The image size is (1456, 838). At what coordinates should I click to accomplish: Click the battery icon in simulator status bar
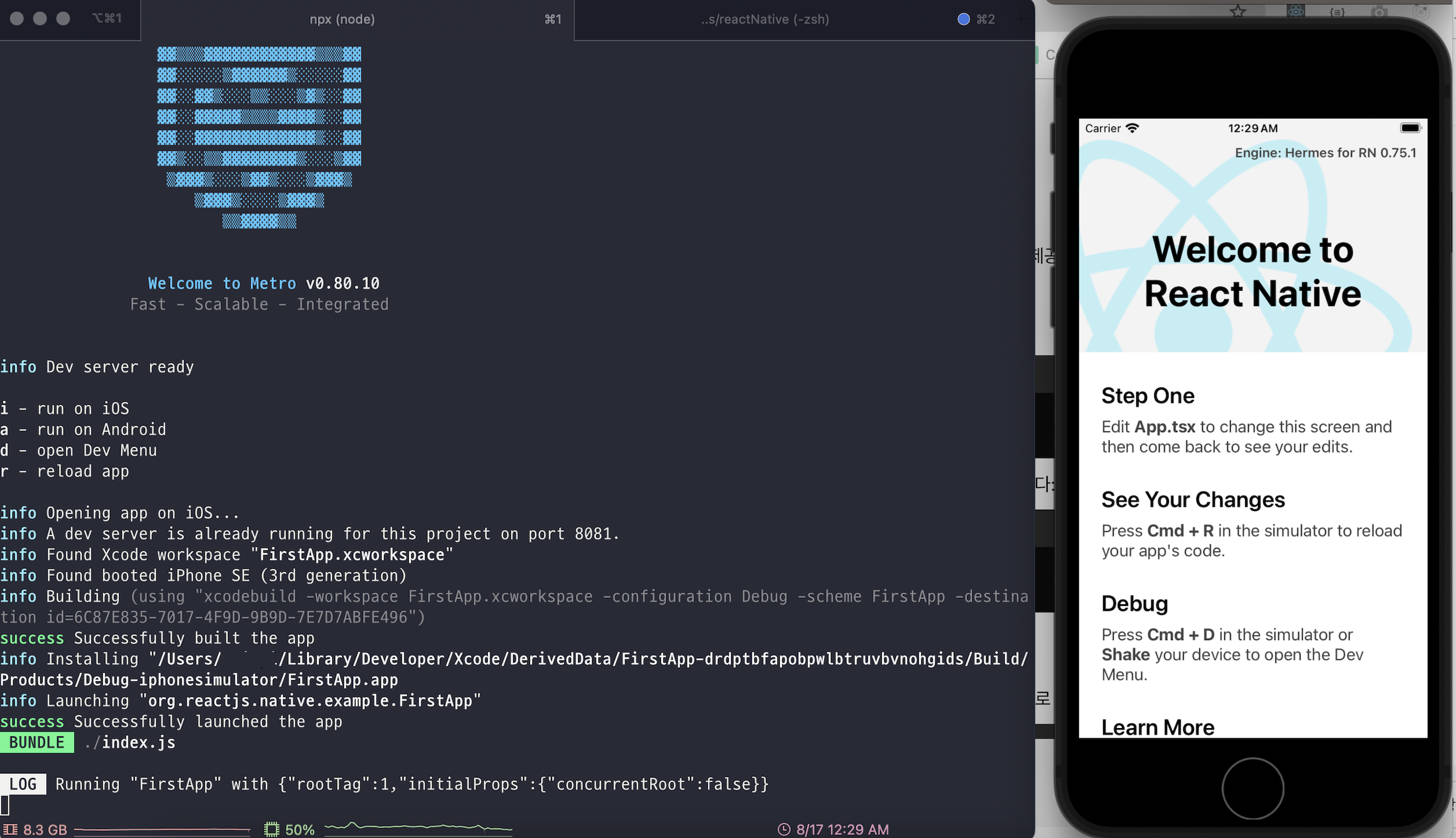pyautogui.click(x=1410, y=128)
